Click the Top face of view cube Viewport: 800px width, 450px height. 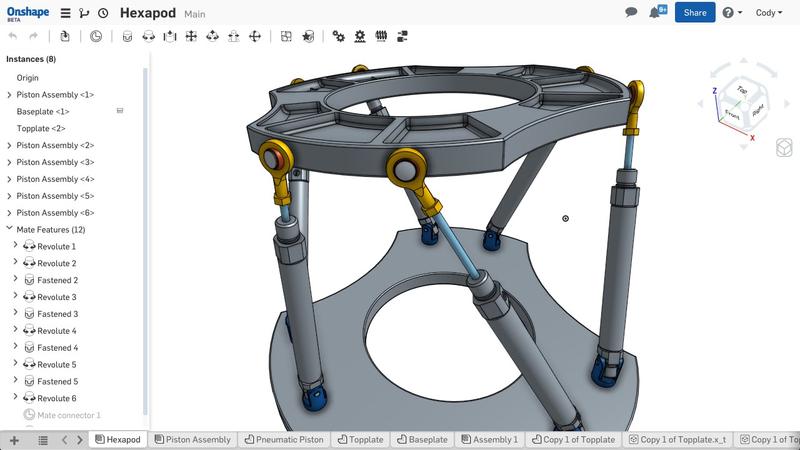(x=742, y=89)
